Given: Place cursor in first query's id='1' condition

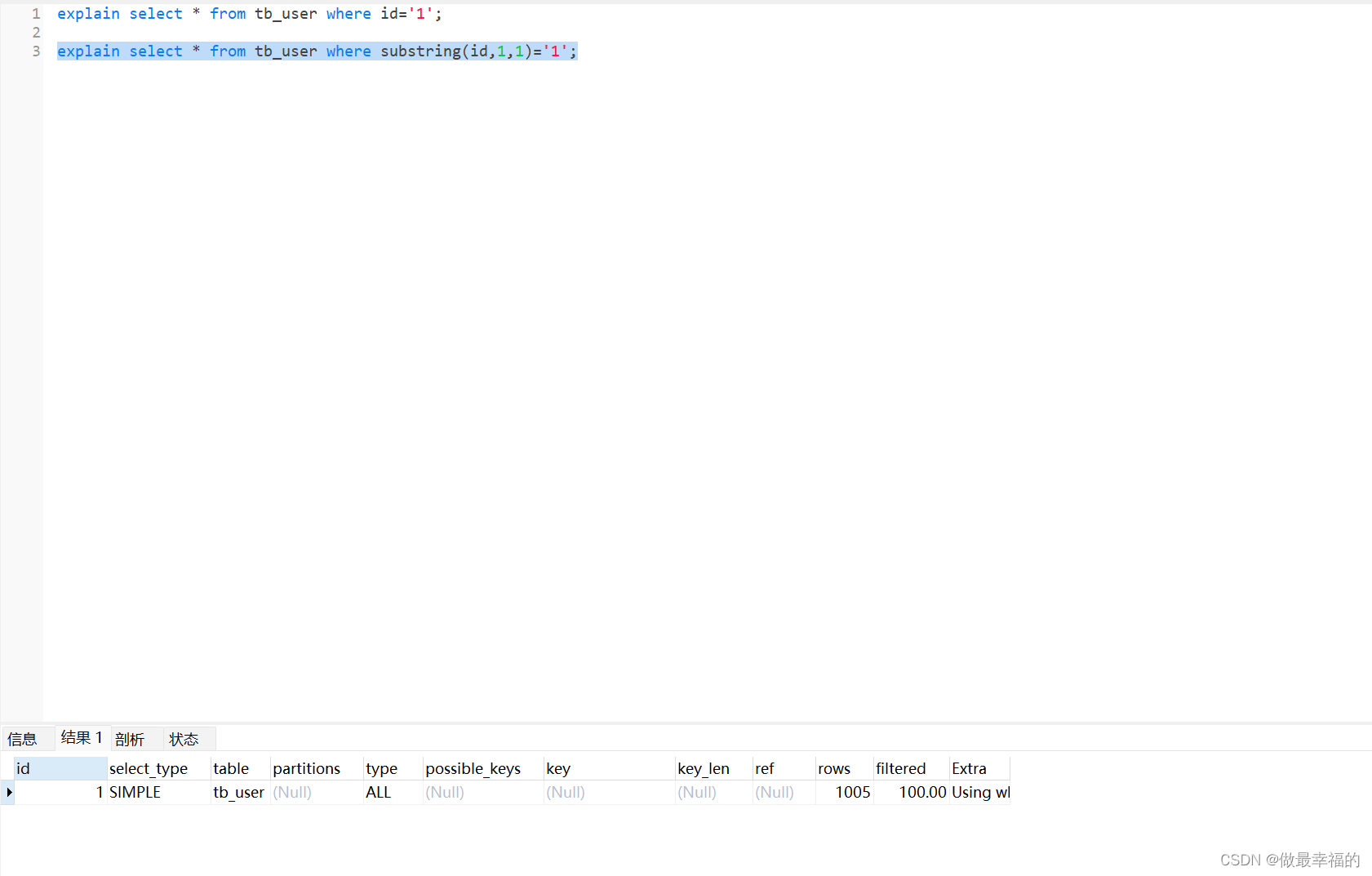Looking at the screenshot, I should pyautogui.click(x=406, y=14).
